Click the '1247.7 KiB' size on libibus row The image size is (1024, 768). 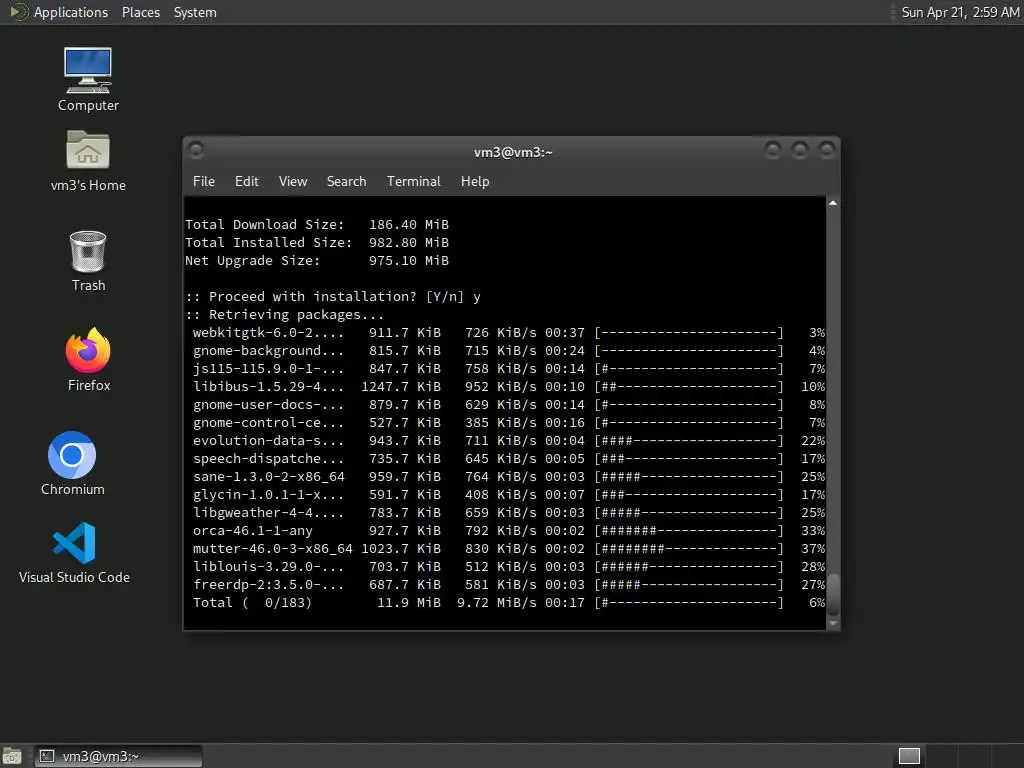pyautogui.click(x=401, y=387)
